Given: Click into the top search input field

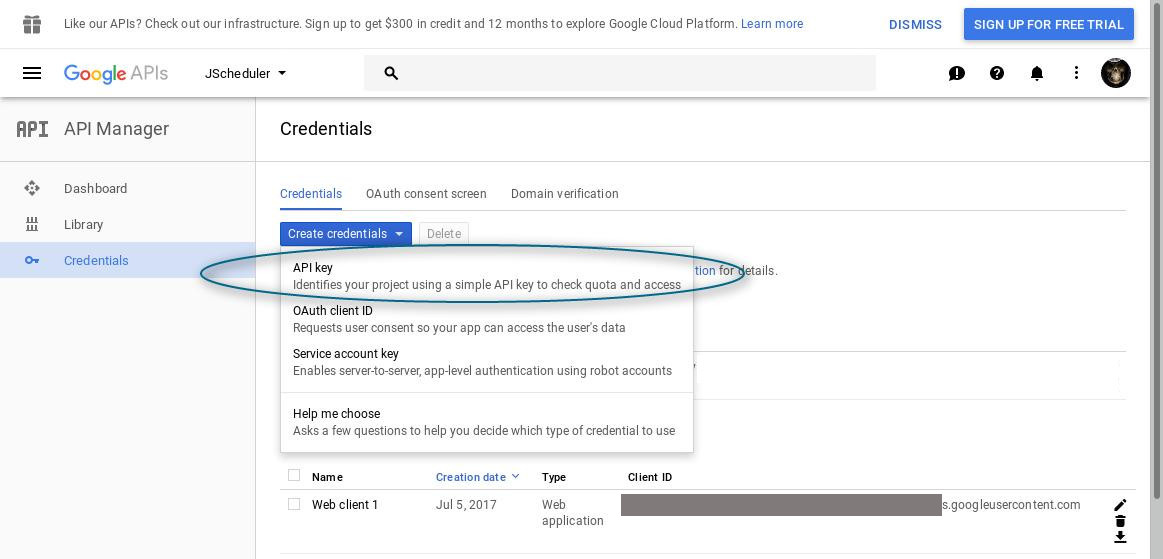Looking at the screenshot, I should click(619, 73).
